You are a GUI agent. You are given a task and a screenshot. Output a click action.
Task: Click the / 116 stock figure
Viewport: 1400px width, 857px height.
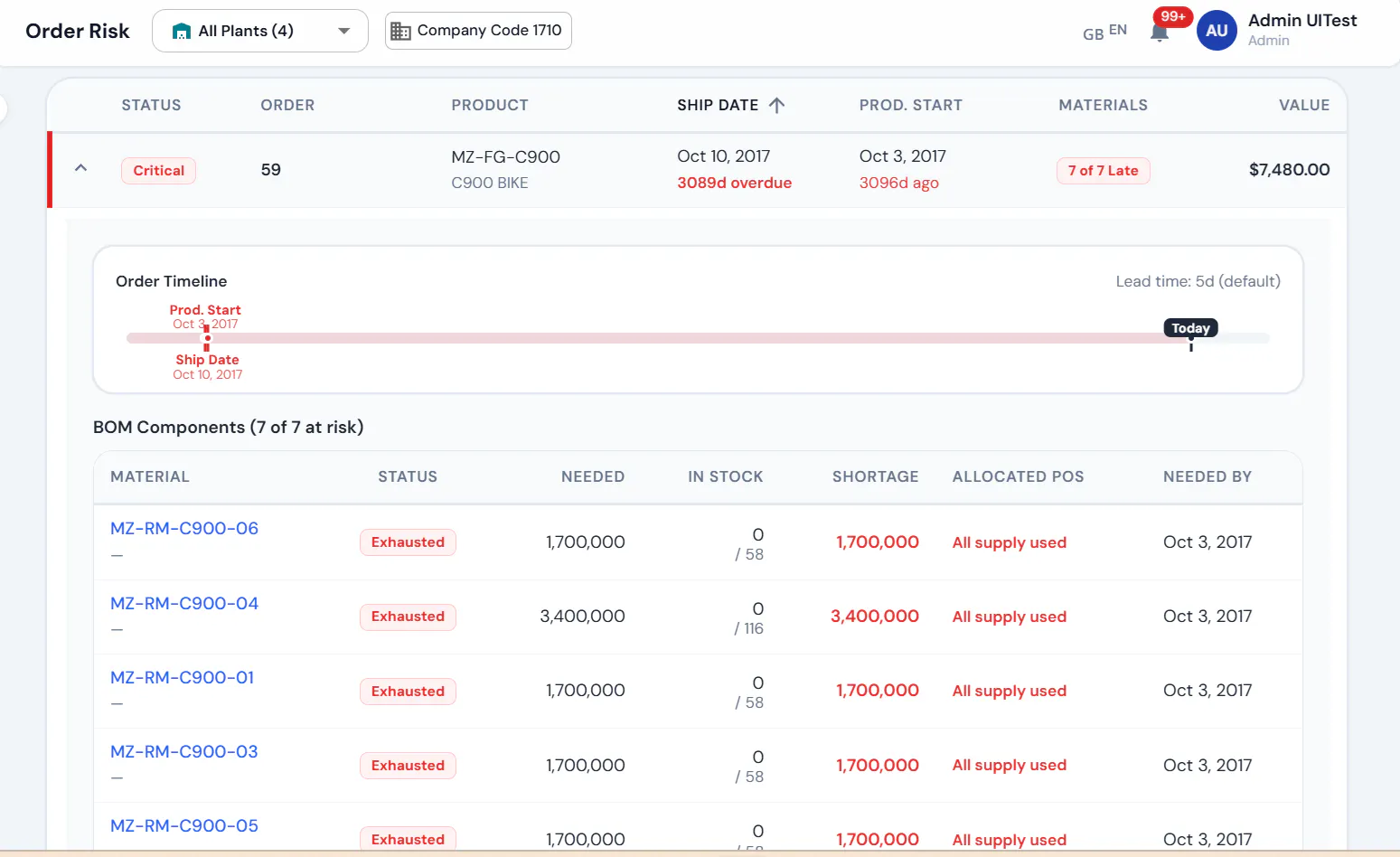click(748, 628)
